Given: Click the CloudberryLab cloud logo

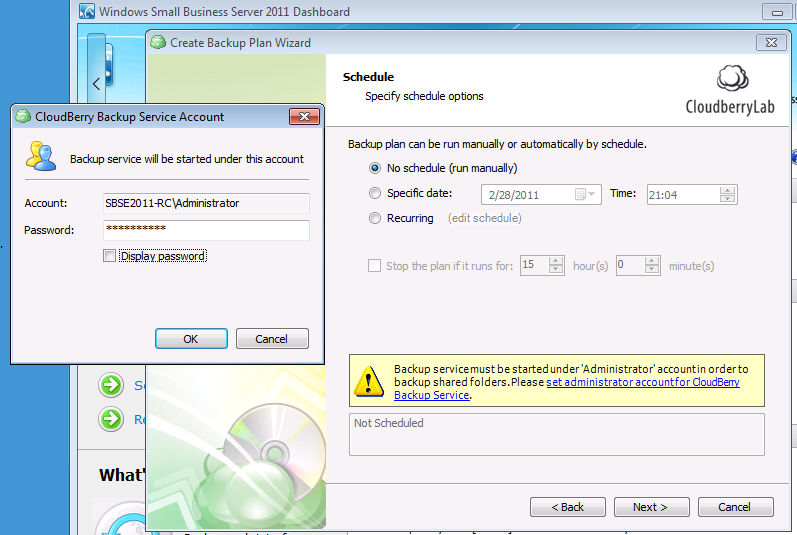Looking at the screenshot, I should click(x=732, y=78).
